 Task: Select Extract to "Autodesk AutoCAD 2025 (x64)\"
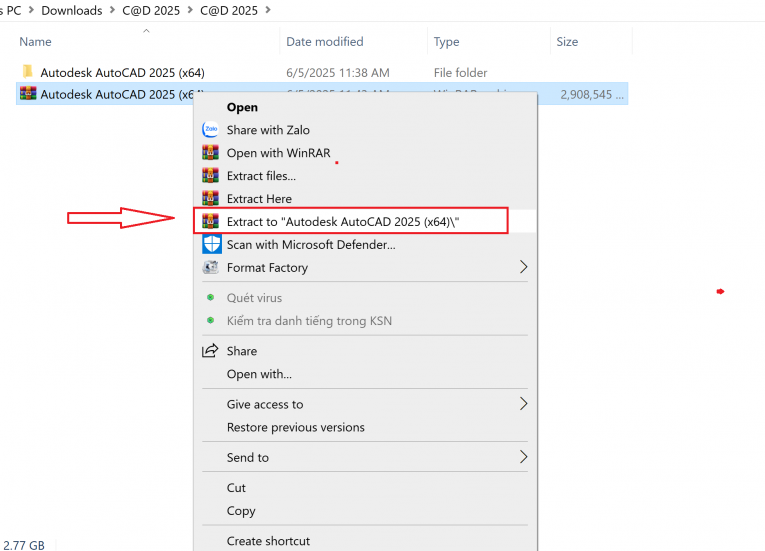343,222
